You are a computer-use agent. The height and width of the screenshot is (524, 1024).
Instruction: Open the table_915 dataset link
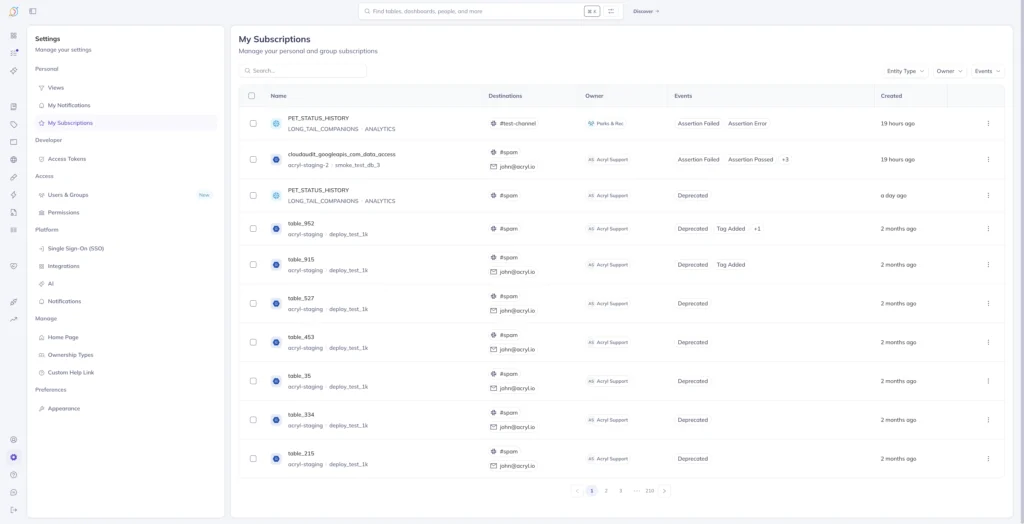click(301, 259)
